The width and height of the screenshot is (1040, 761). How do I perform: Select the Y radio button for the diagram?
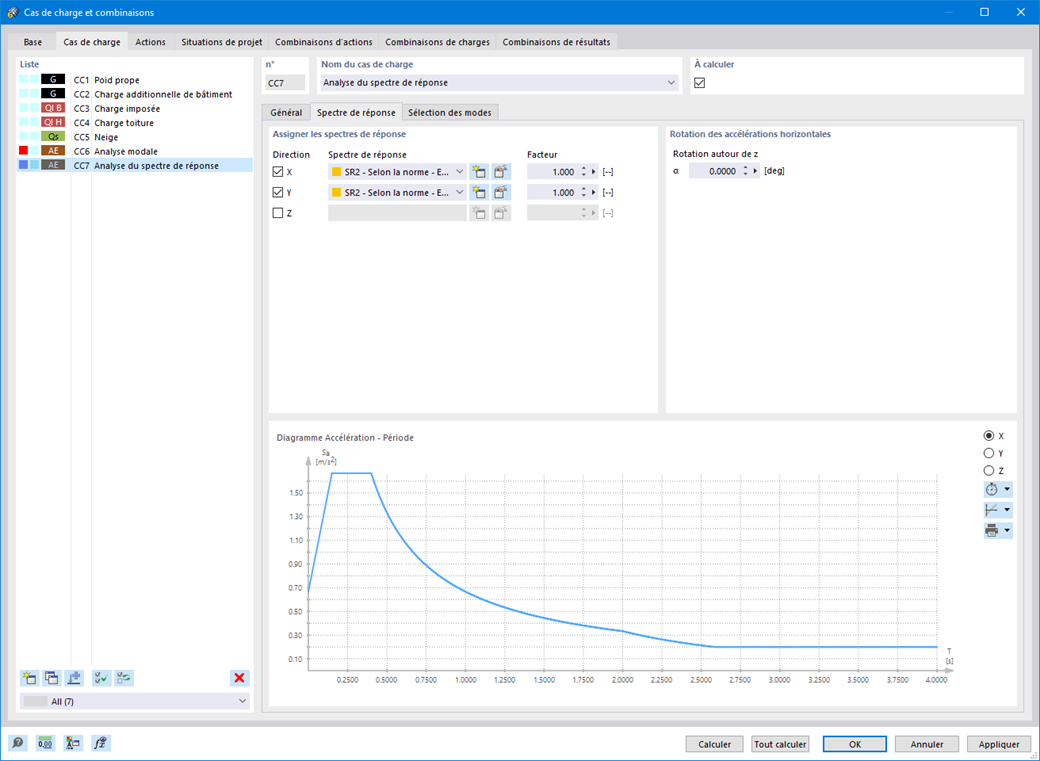(989, 453)
